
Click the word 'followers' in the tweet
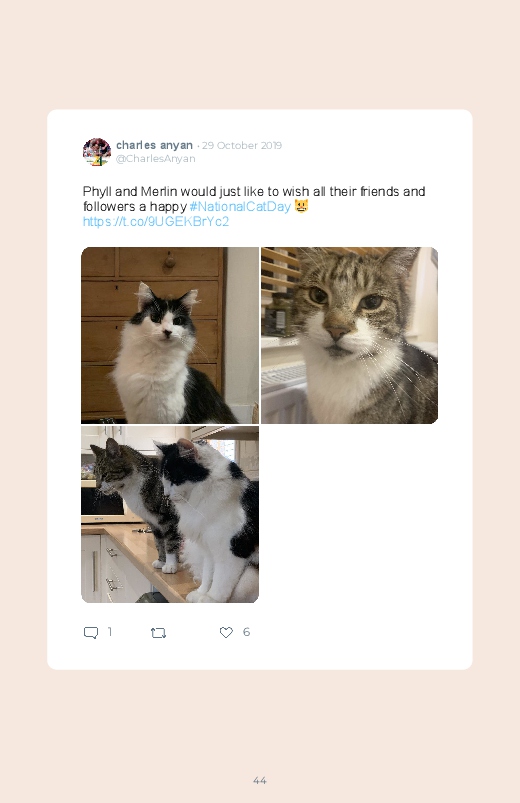click(109, 206)
